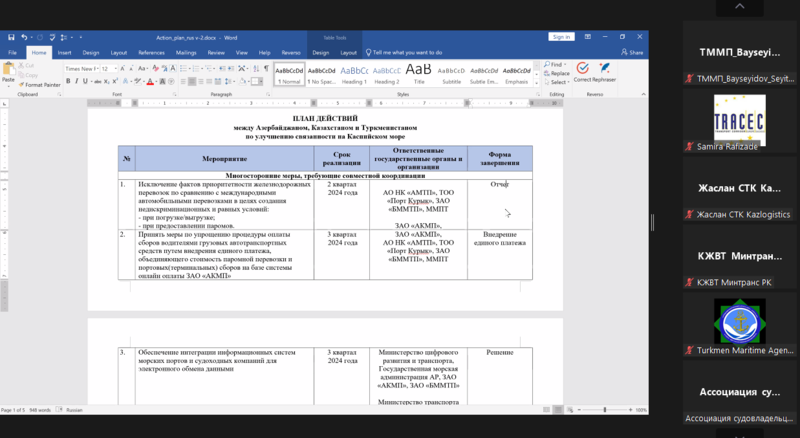Click Tell me what you want field
The width and height of the screenshot is (800, 438).
coord(404,52)
